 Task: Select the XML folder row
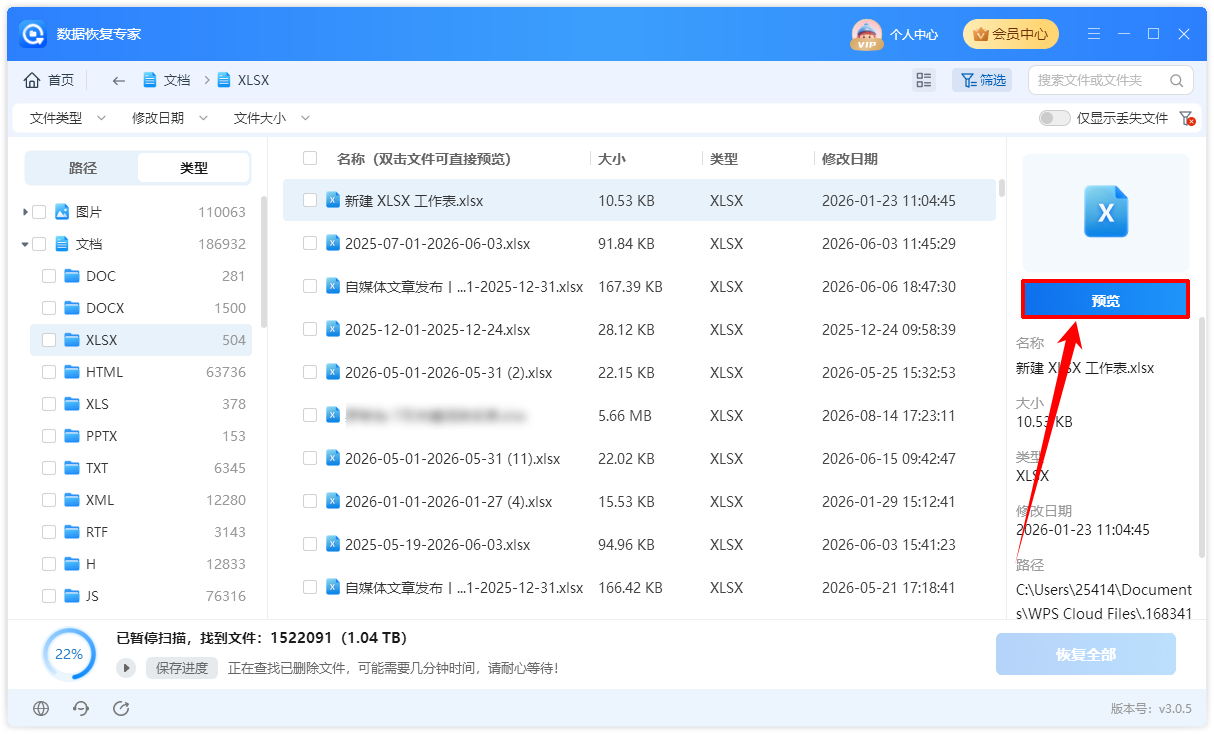pyautogui.click(x=141, y=500)
